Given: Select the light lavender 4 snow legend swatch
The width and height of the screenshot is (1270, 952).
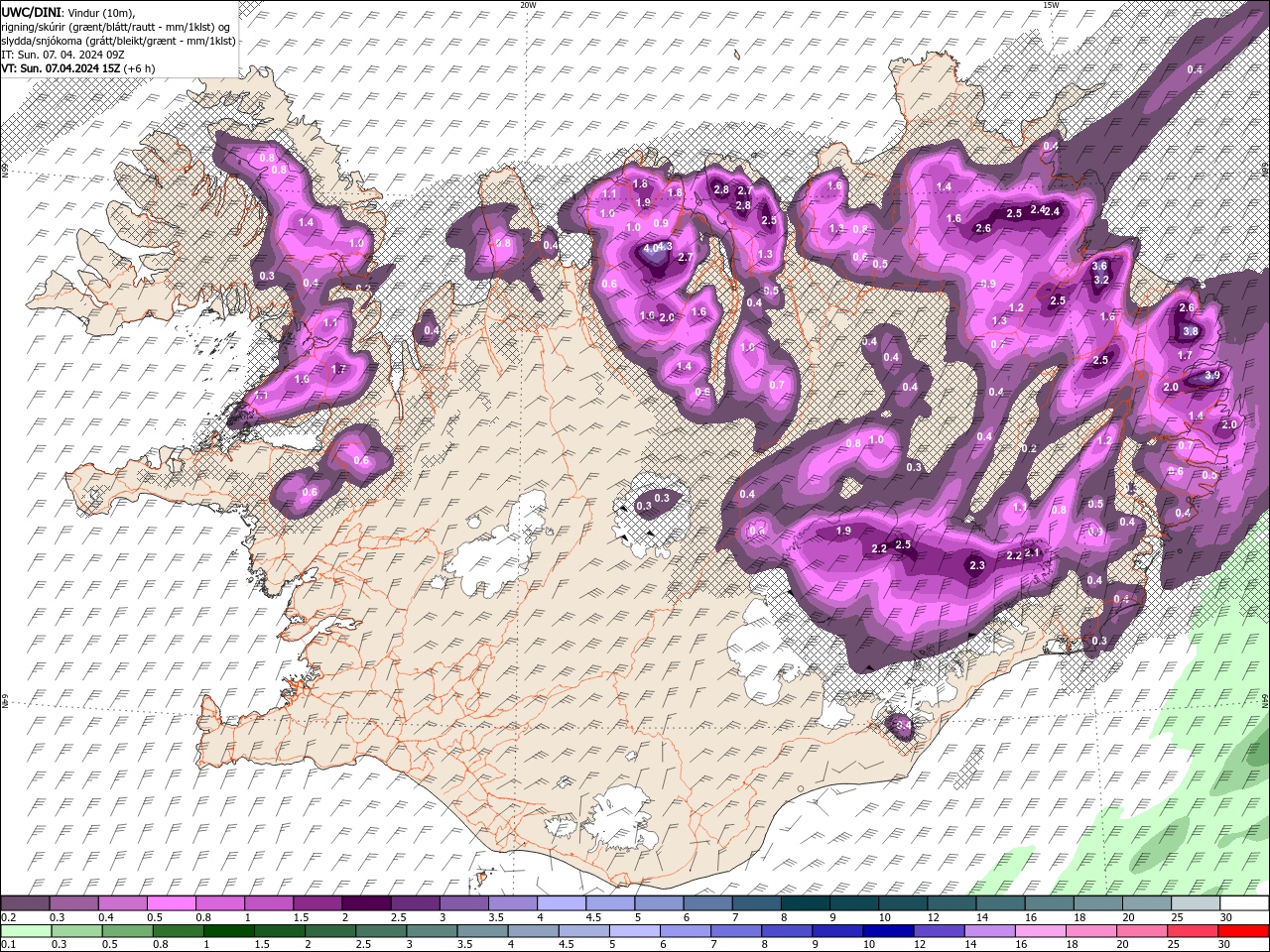Looking at the screenshot, I should pyautogui.click(x=562, y=903).
